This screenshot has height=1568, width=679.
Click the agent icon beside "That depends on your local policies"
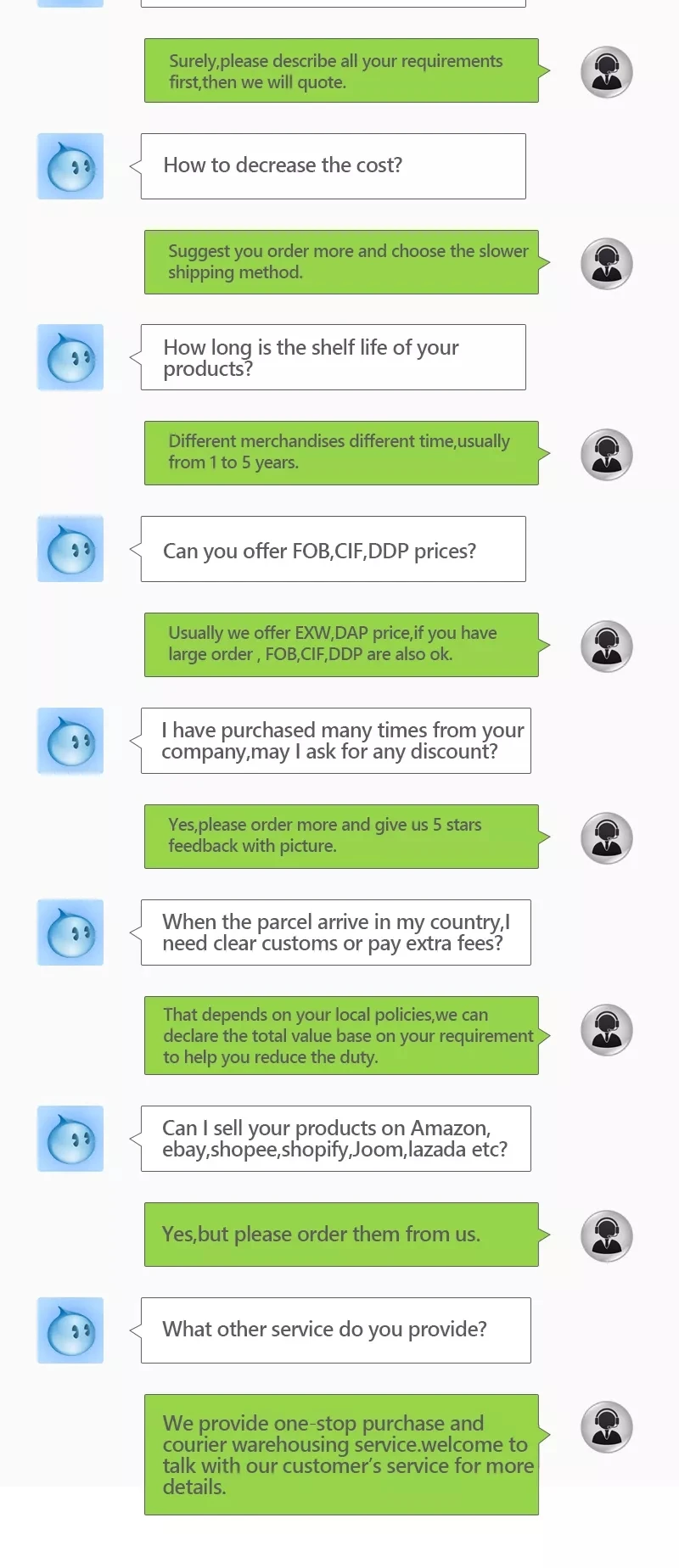607,1030
